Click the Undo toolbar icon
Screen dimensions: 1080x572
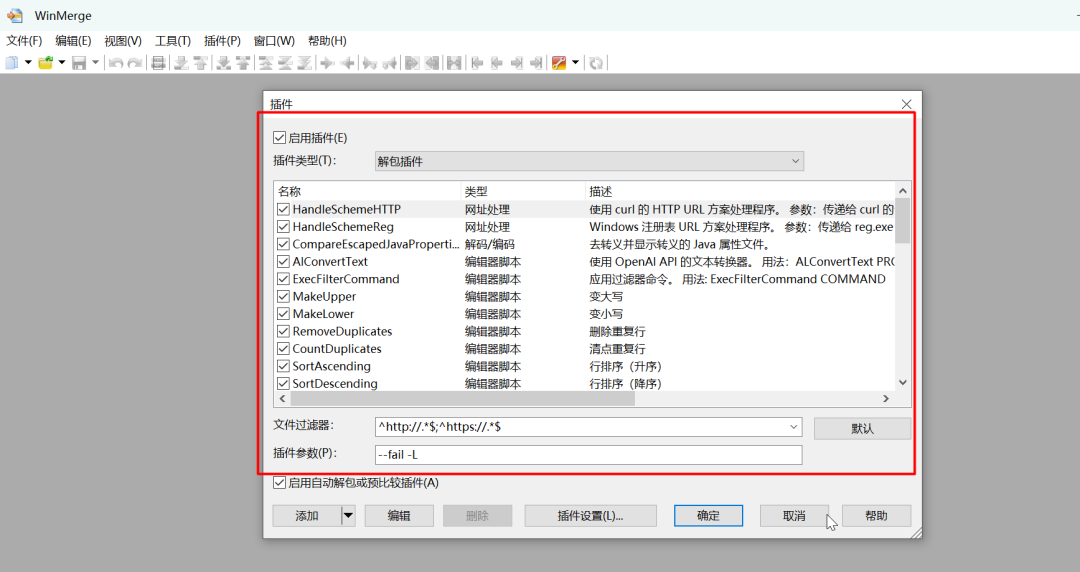click(116, 63)
